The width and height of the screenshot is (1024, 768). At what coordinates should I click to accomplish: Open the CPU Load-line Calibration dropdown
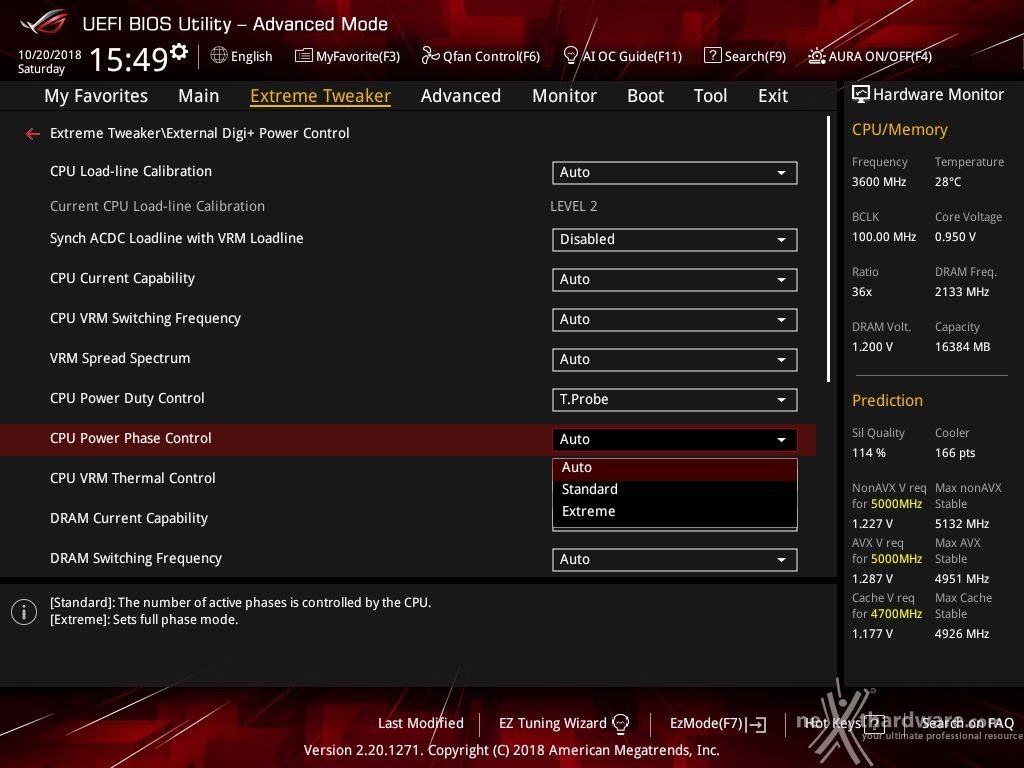coord(675,172)
